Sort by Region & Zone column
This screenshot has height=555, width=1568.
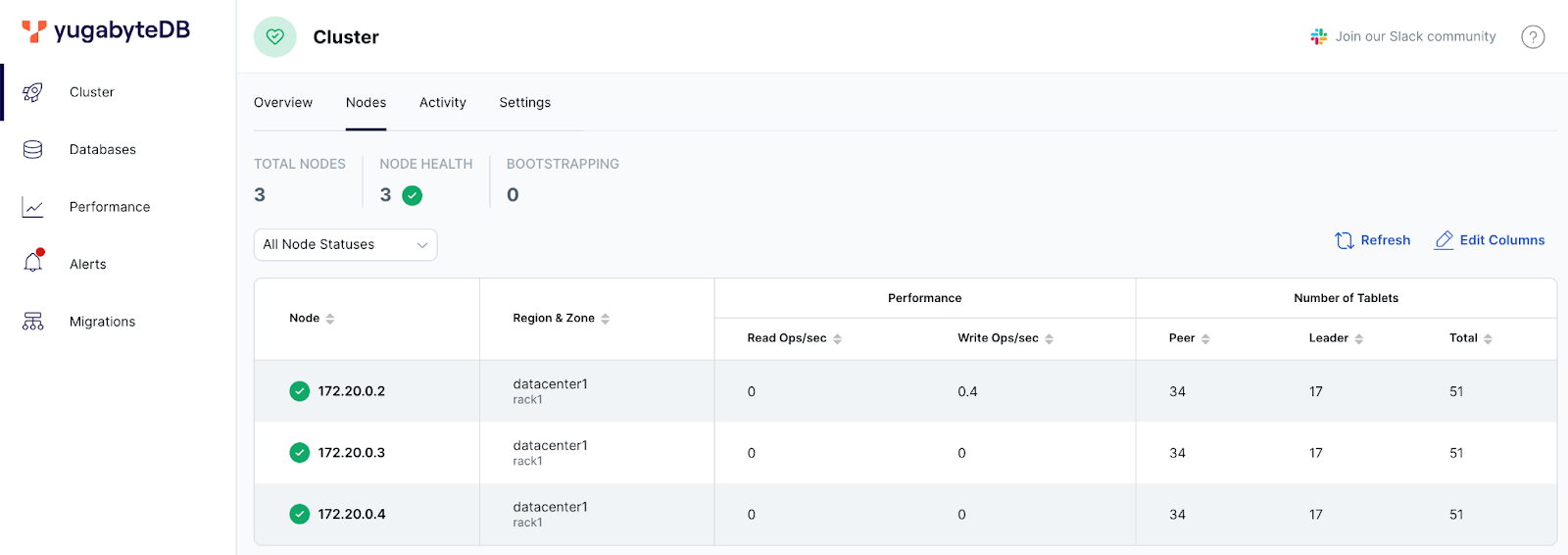(x=605, y=319)
